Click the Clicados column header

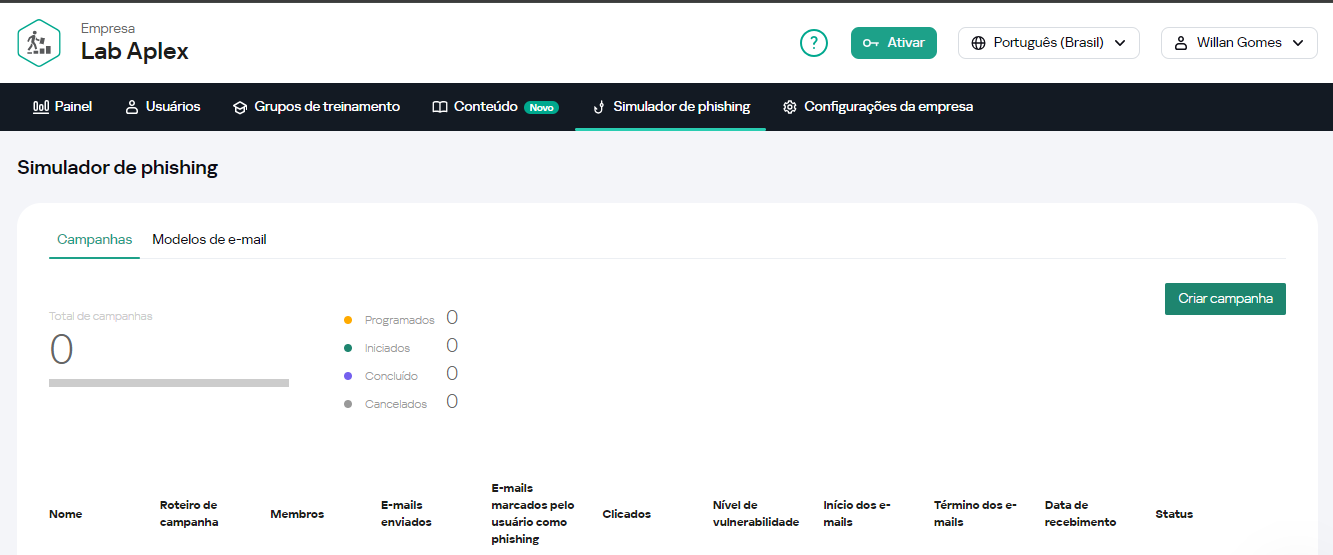627,514
